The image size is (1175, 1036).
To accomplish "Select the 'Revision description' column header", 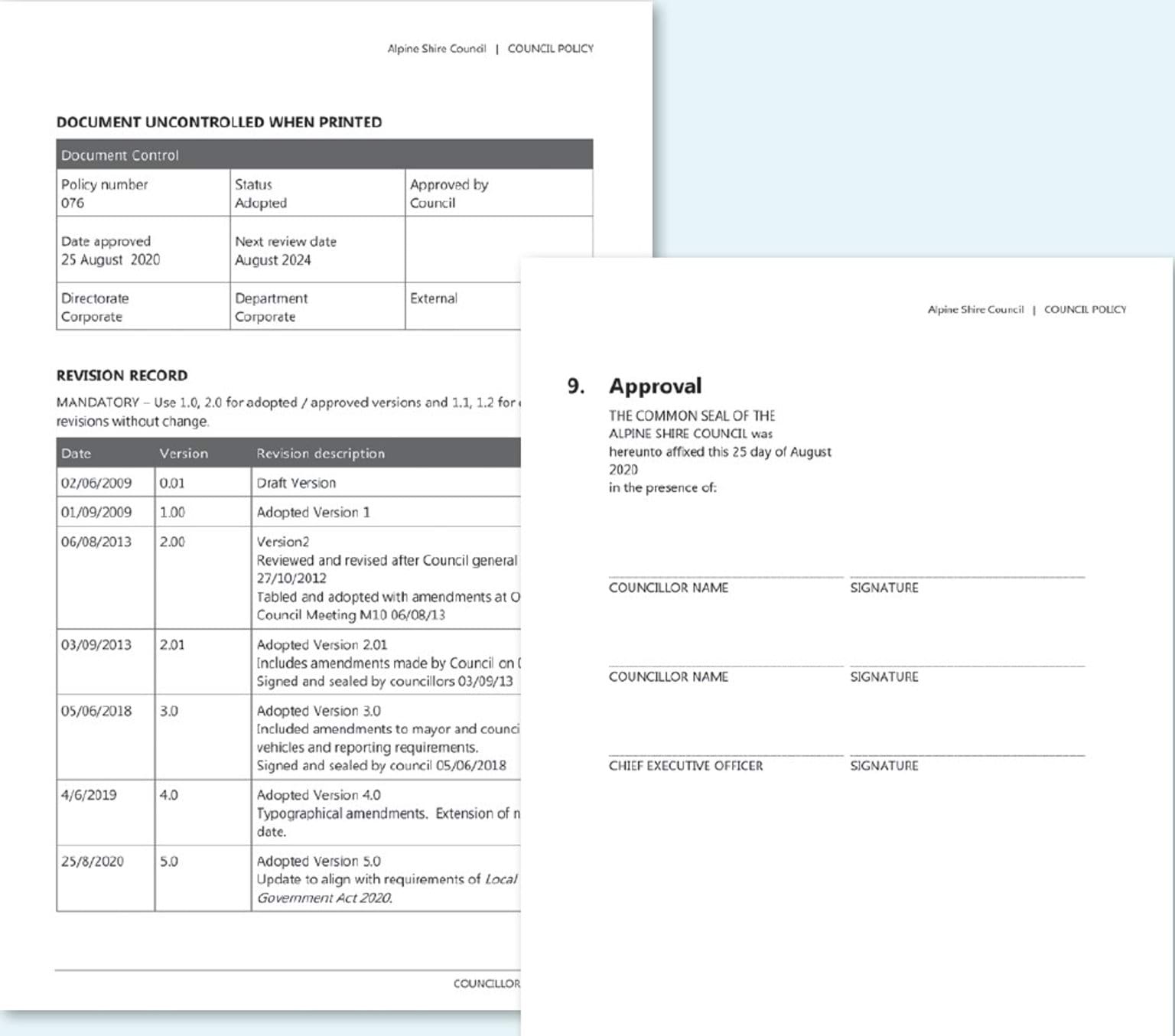I will 321,453.
